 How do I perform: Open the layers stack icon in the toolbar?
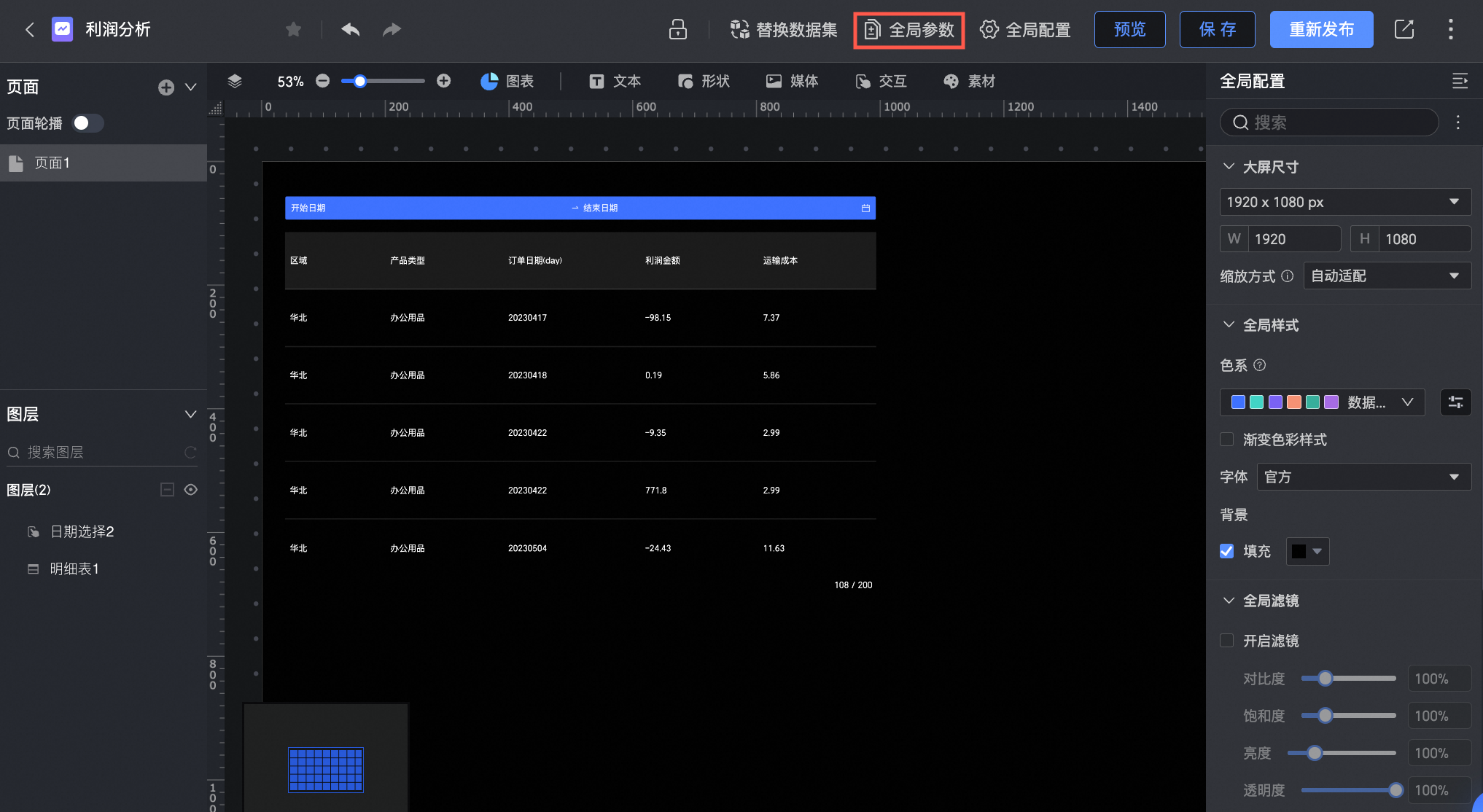235,81
